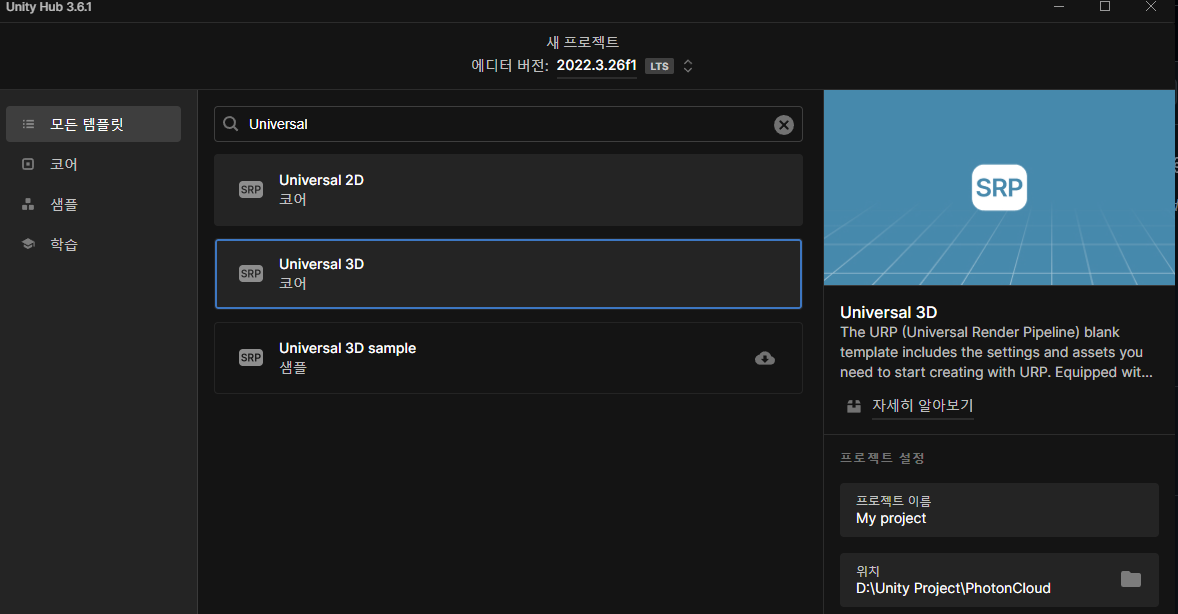Click the 에디터 버전 label

(x=509, y=66)
